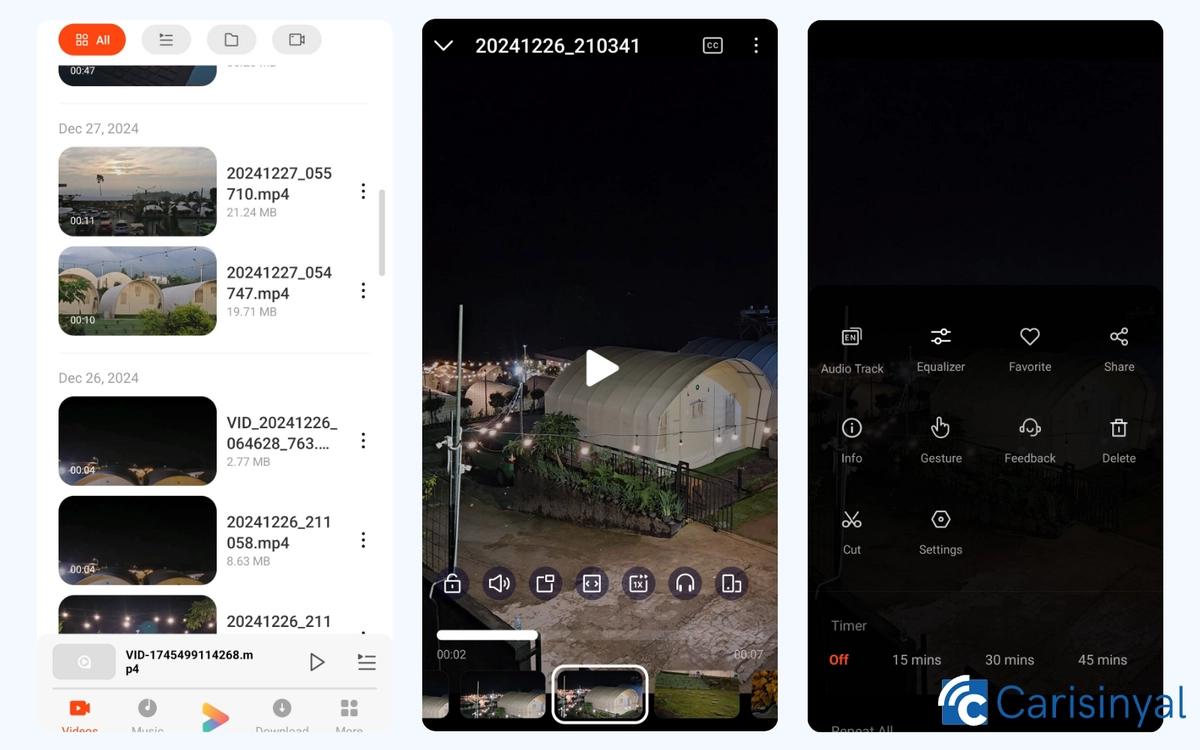Delete the current video

[1119, 441]
